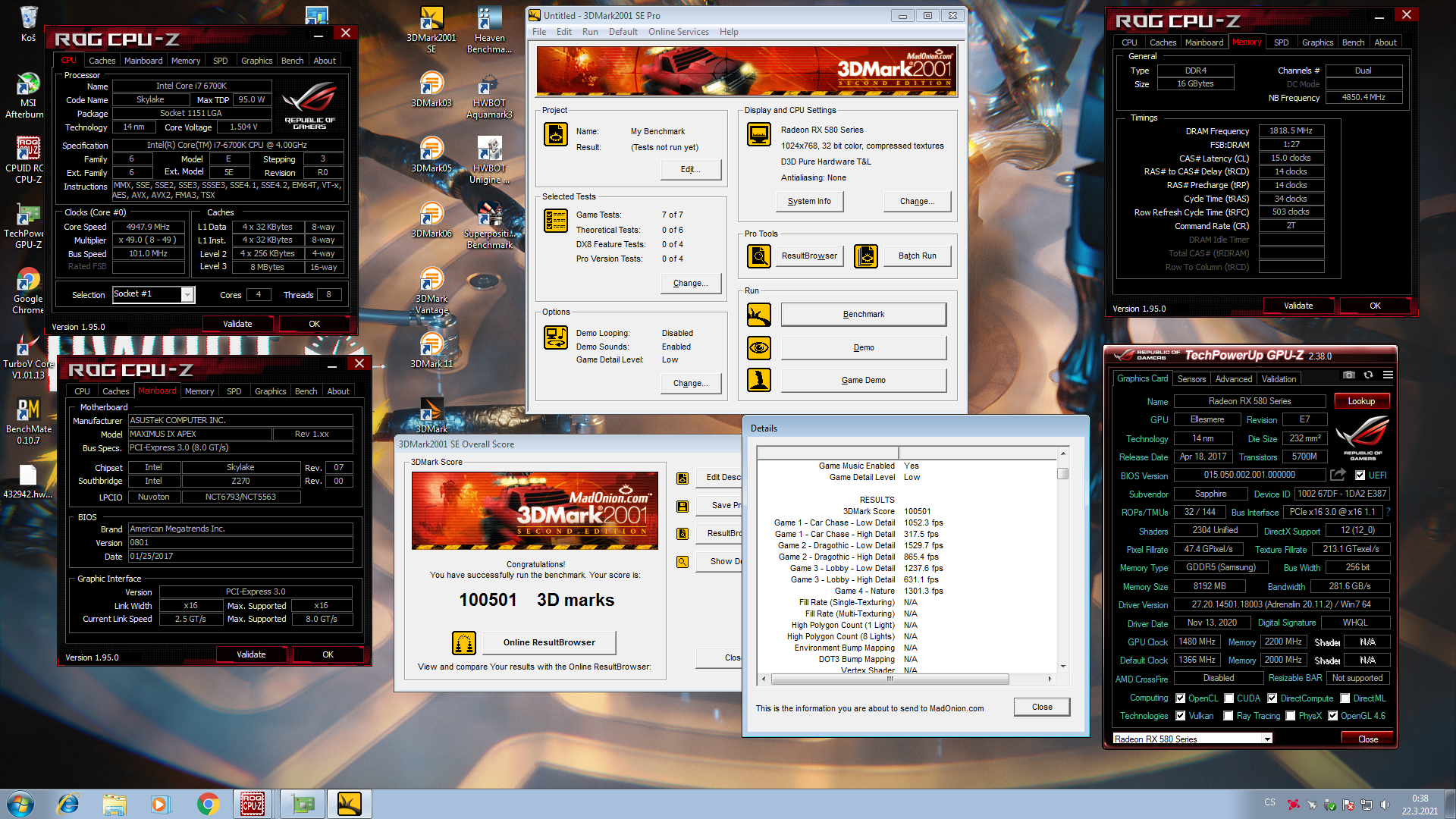Switch to the Advanced tab in GPU-Z
Screen dimensions: 1456x819
pyautogui.click(x=1234, y=379)
